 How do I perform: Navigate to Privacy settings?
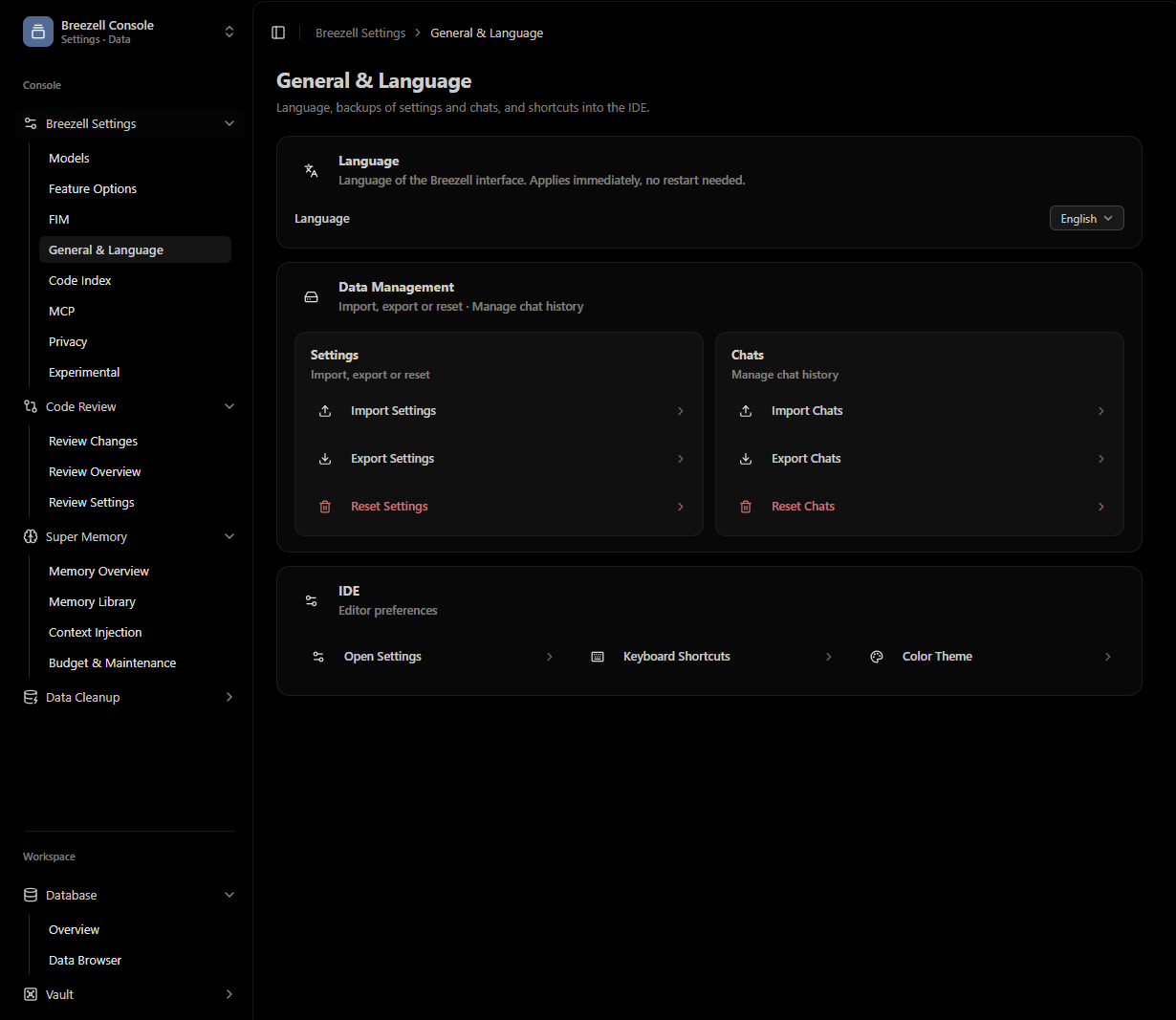(135, 341)
